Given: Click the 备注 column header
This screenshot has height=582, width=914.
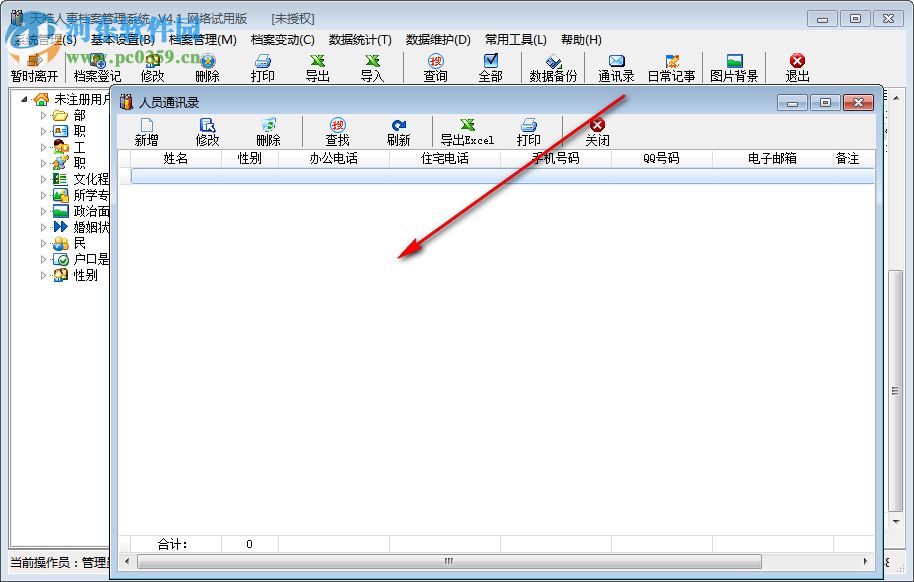Looking at the screenshot, I should (x=848, y=159).
